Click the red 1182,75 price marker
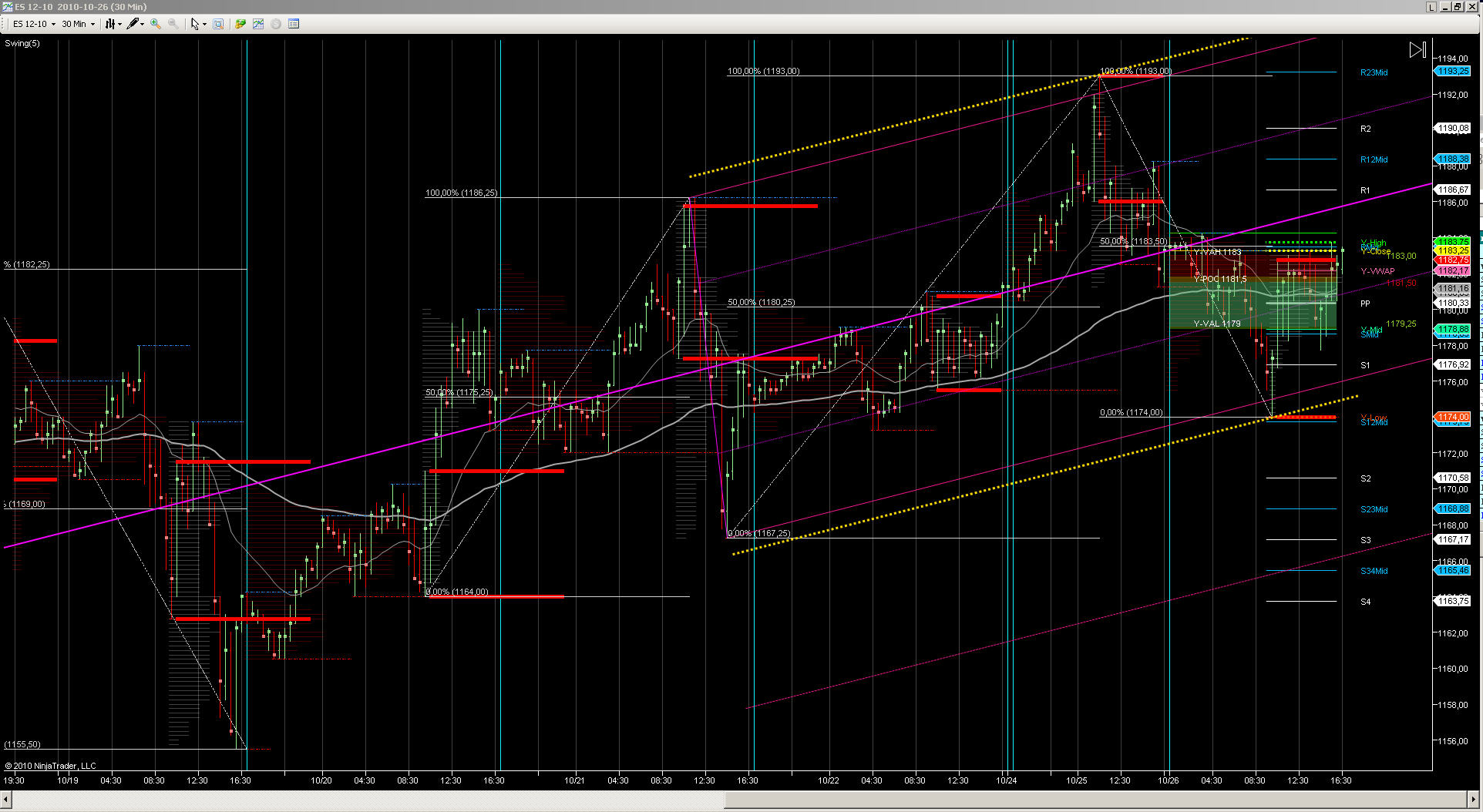Viewport: 1483px width, 812px height. point(1452,260)
